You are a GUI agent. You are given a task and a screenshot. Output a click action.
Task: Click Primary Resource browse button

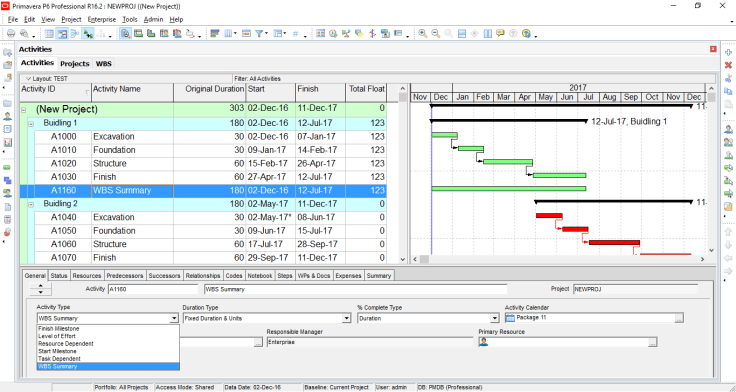click(652, 343)
